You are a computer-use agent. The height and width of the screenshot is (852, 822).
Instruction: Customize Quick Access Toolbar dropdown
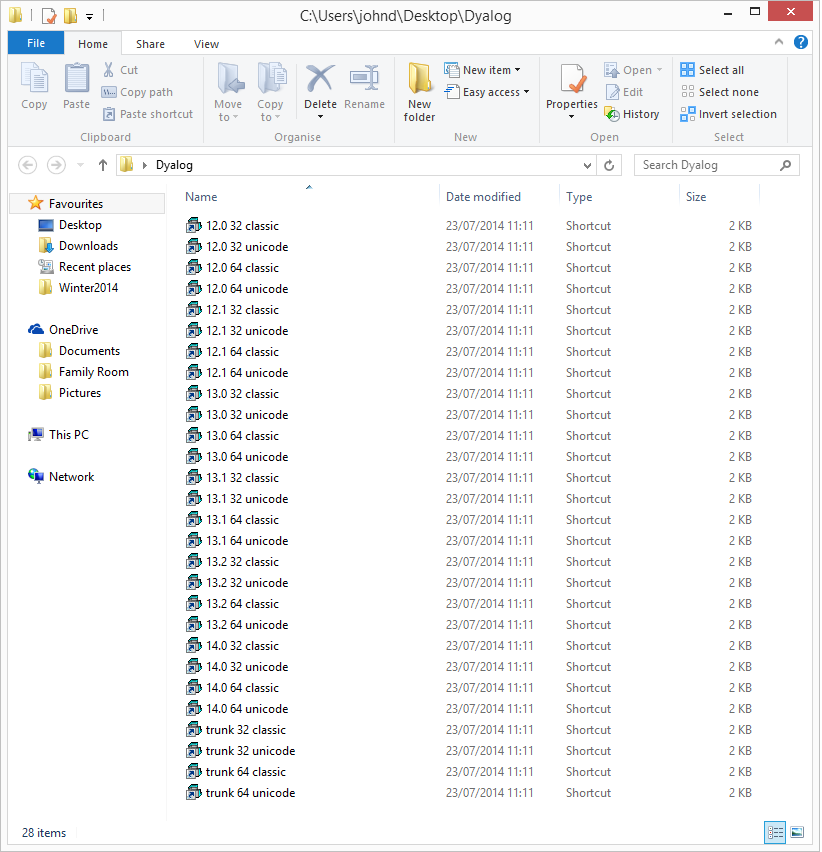click(x=89, y=17)
